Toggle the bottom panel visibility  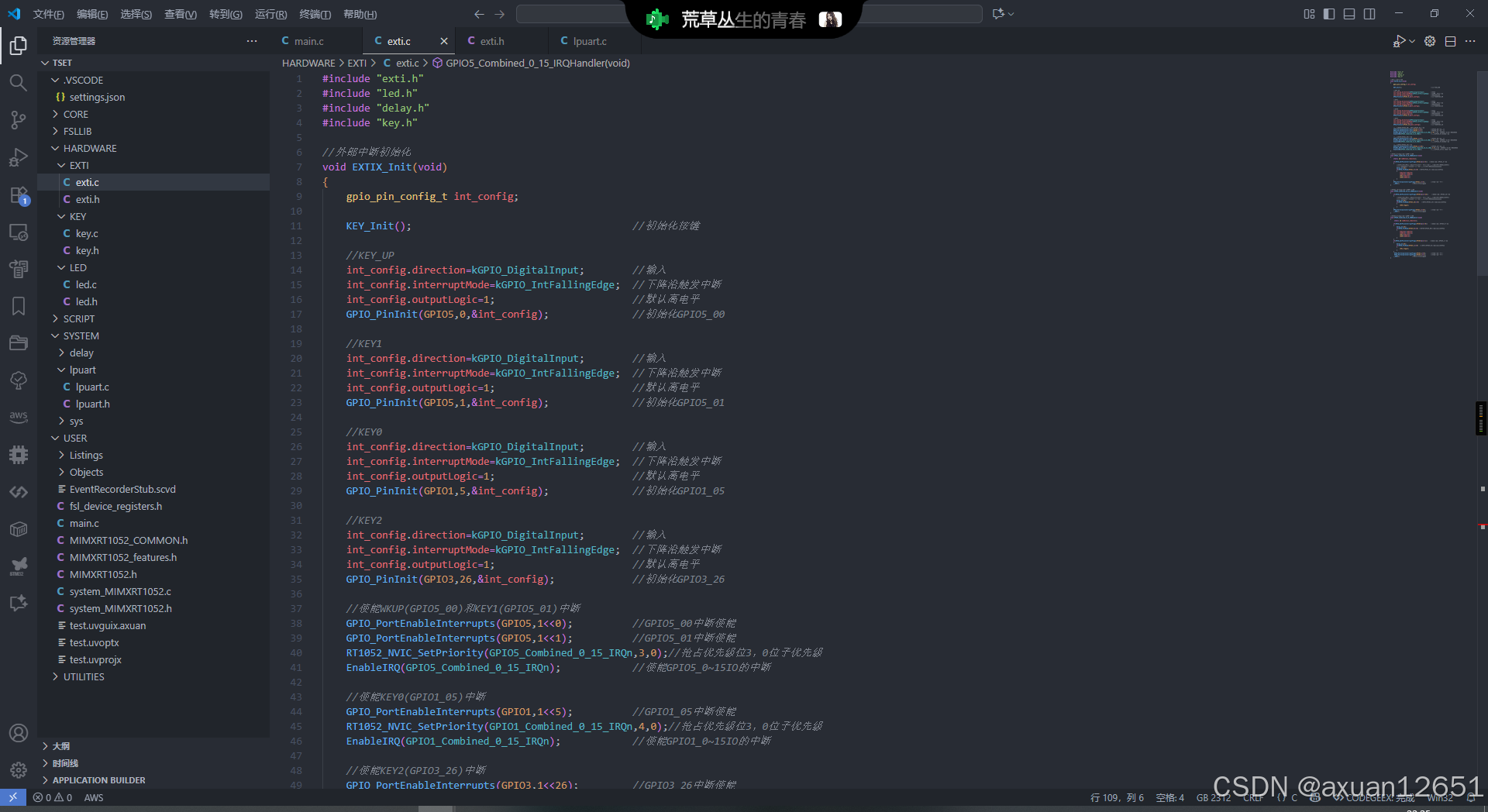coord(1349,14)
